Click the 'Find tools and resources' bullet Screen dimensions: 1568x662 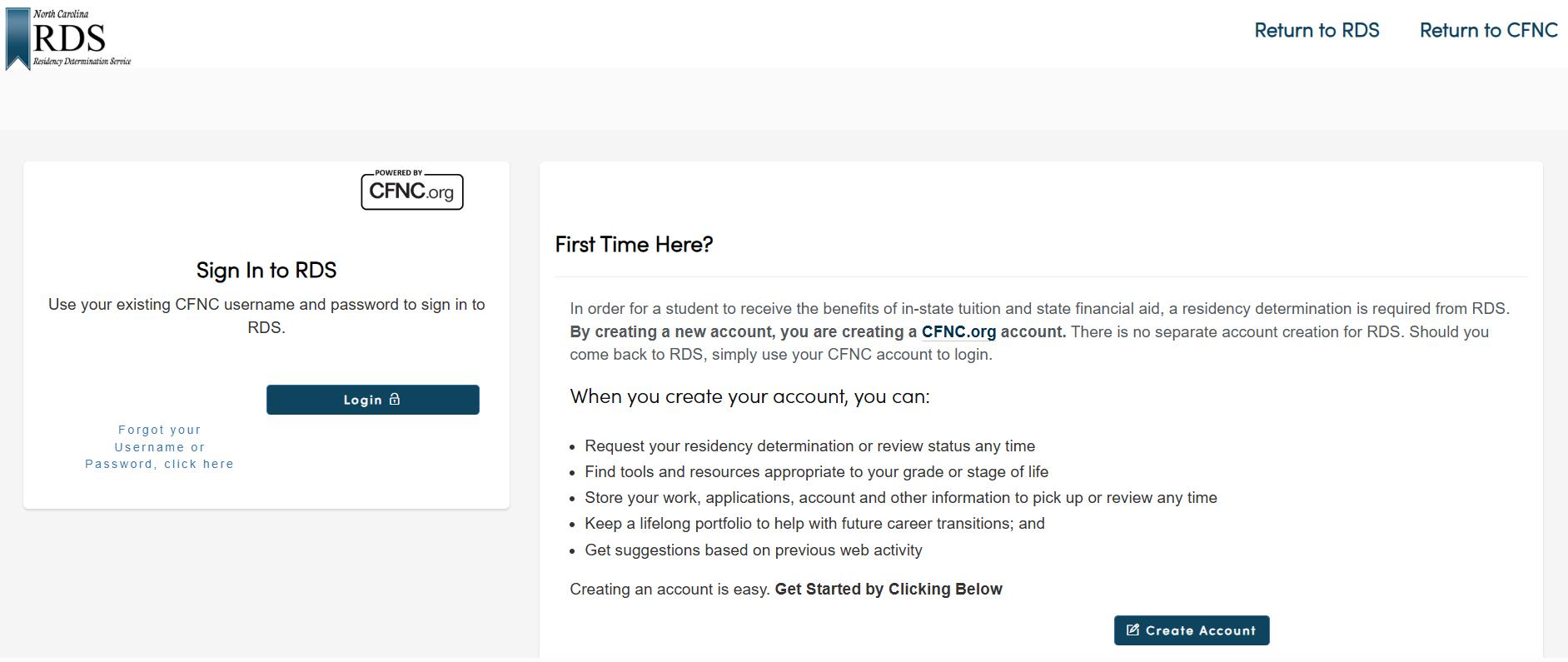[816, 472]
